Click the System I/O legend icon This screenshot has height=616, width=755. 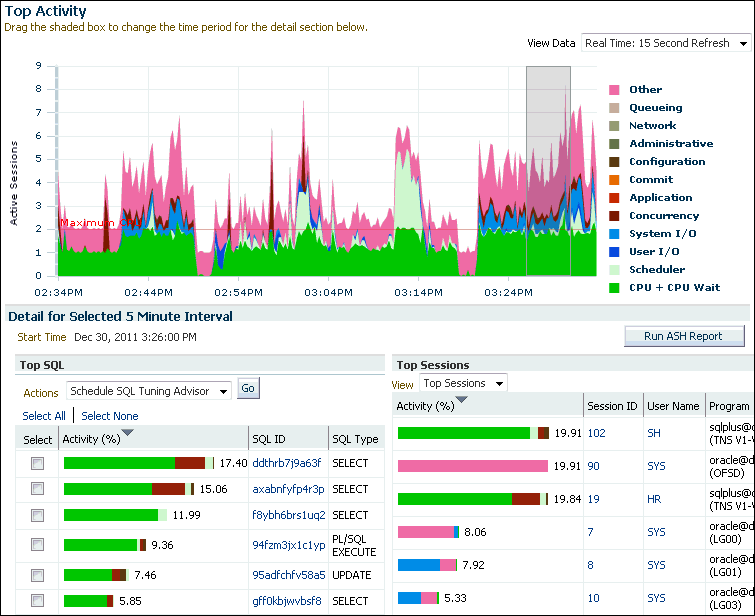[x=614, y=234]
